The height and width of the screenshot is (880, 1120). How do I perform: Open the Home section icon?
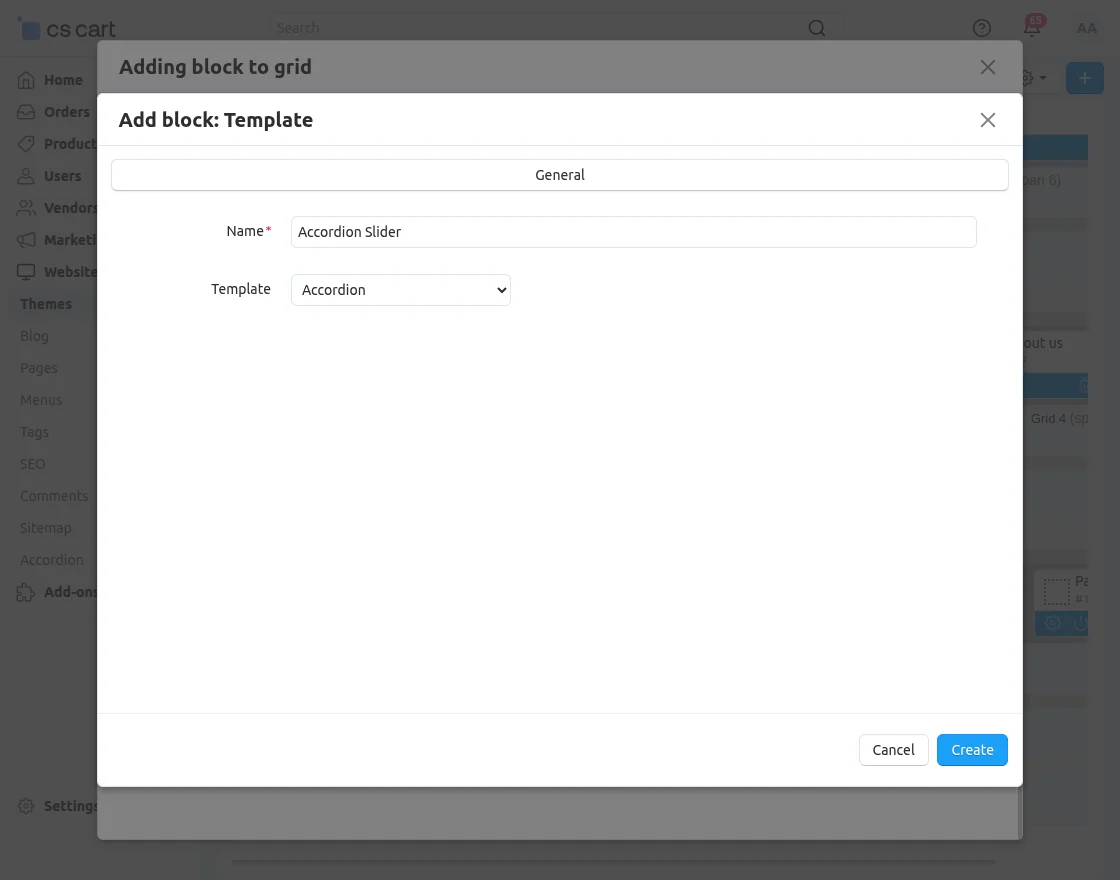26,79
